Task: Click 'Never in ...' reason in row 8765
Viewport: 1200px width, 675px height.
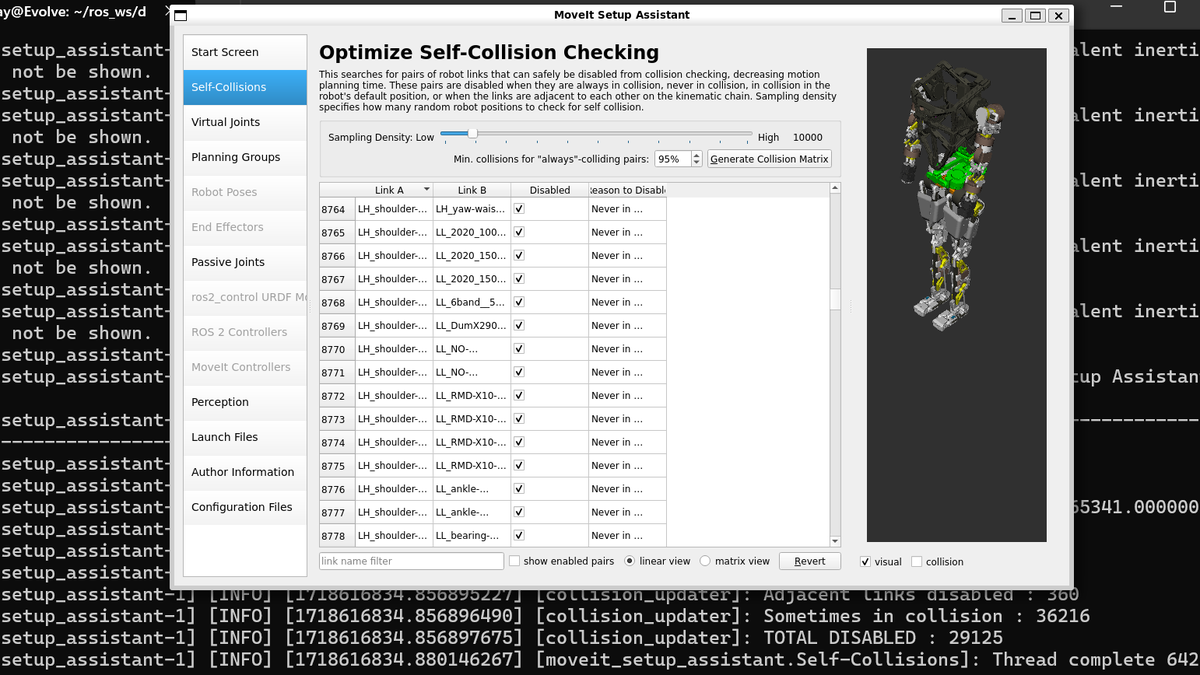Action: click(x=627, y=233)
